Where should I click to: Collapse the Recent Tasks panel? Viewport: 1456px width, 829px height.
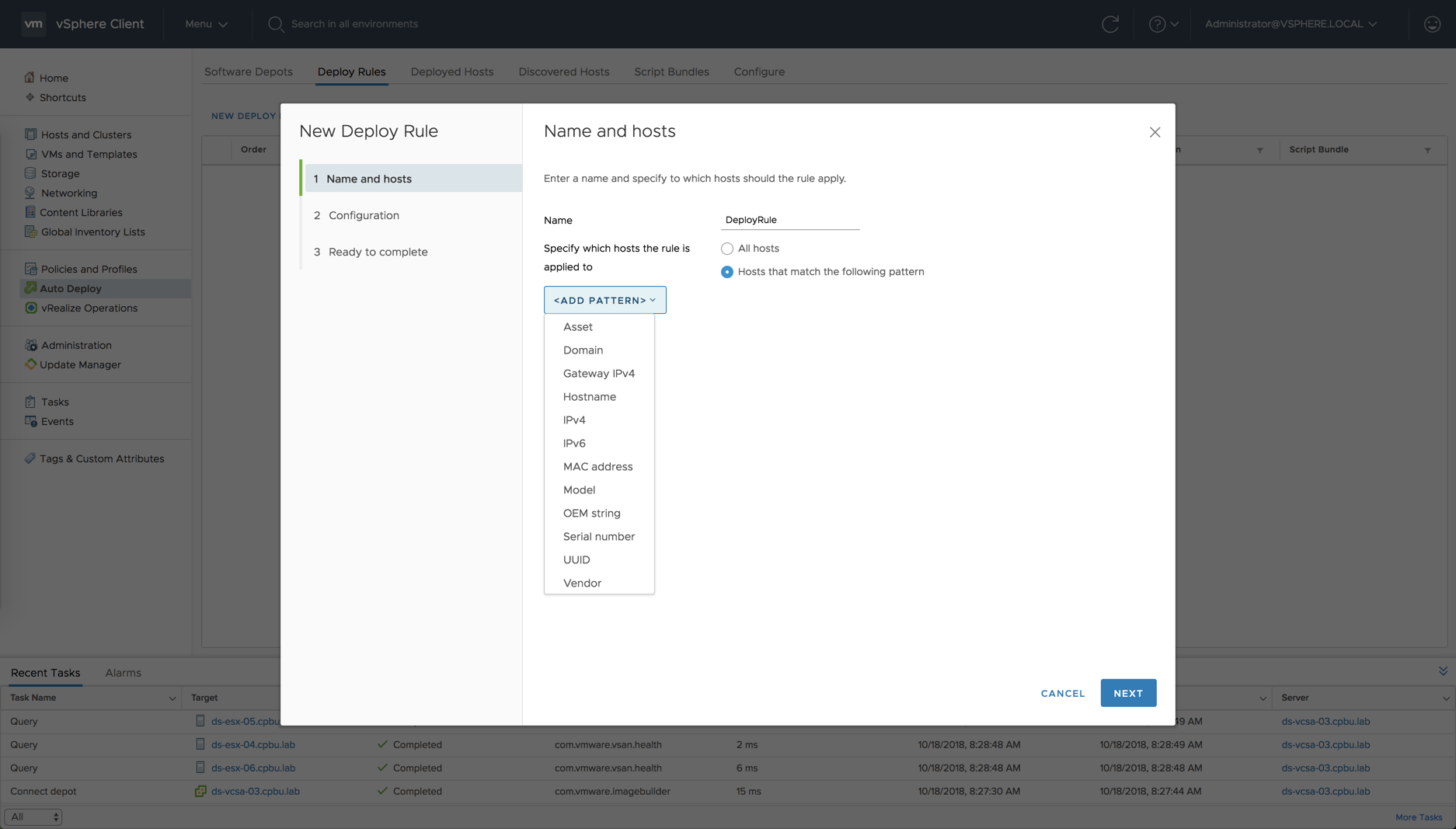(1443, 671)
